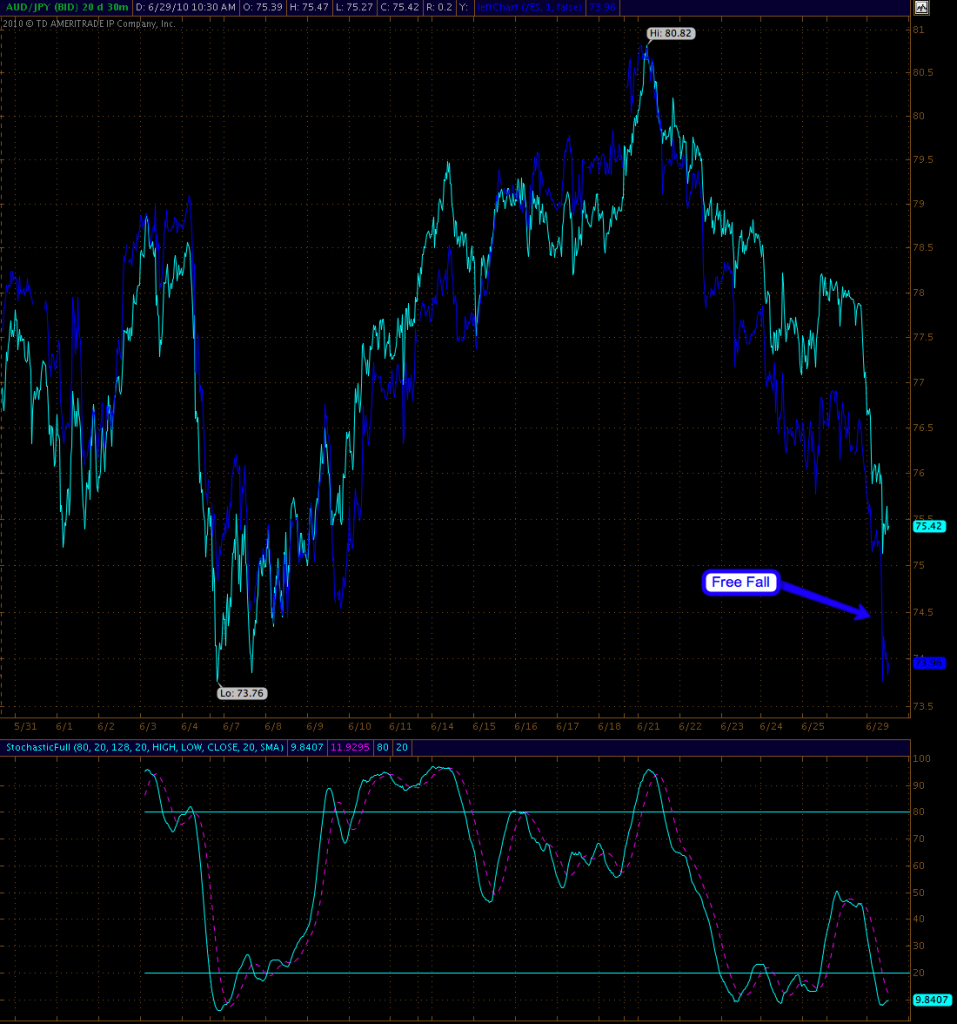Click the date D: 6/29/10 10:30 AM field

point(186,8)
